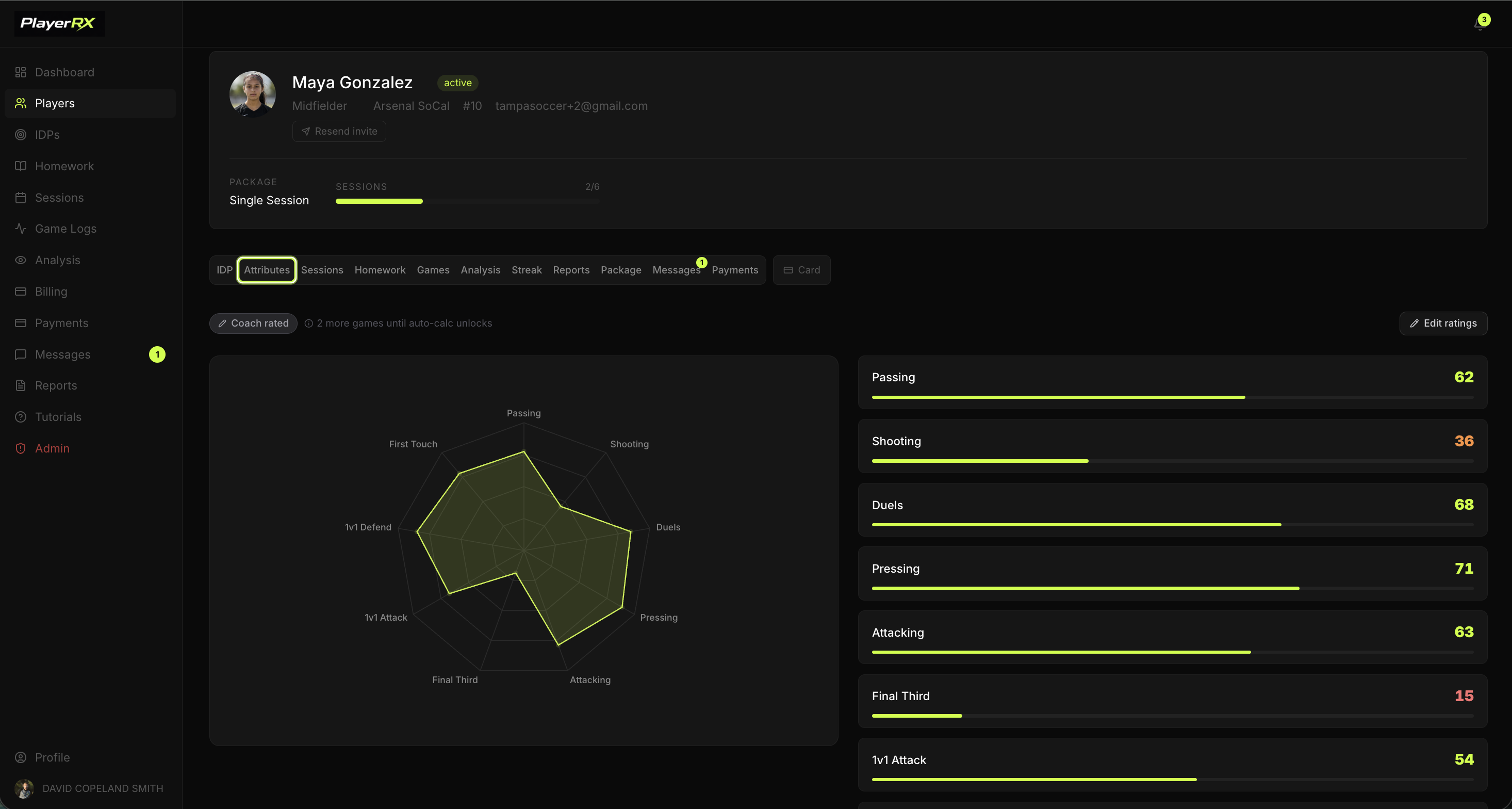Click the Coach rated pill
1512x809 pixels.
(x=254, y=323)
